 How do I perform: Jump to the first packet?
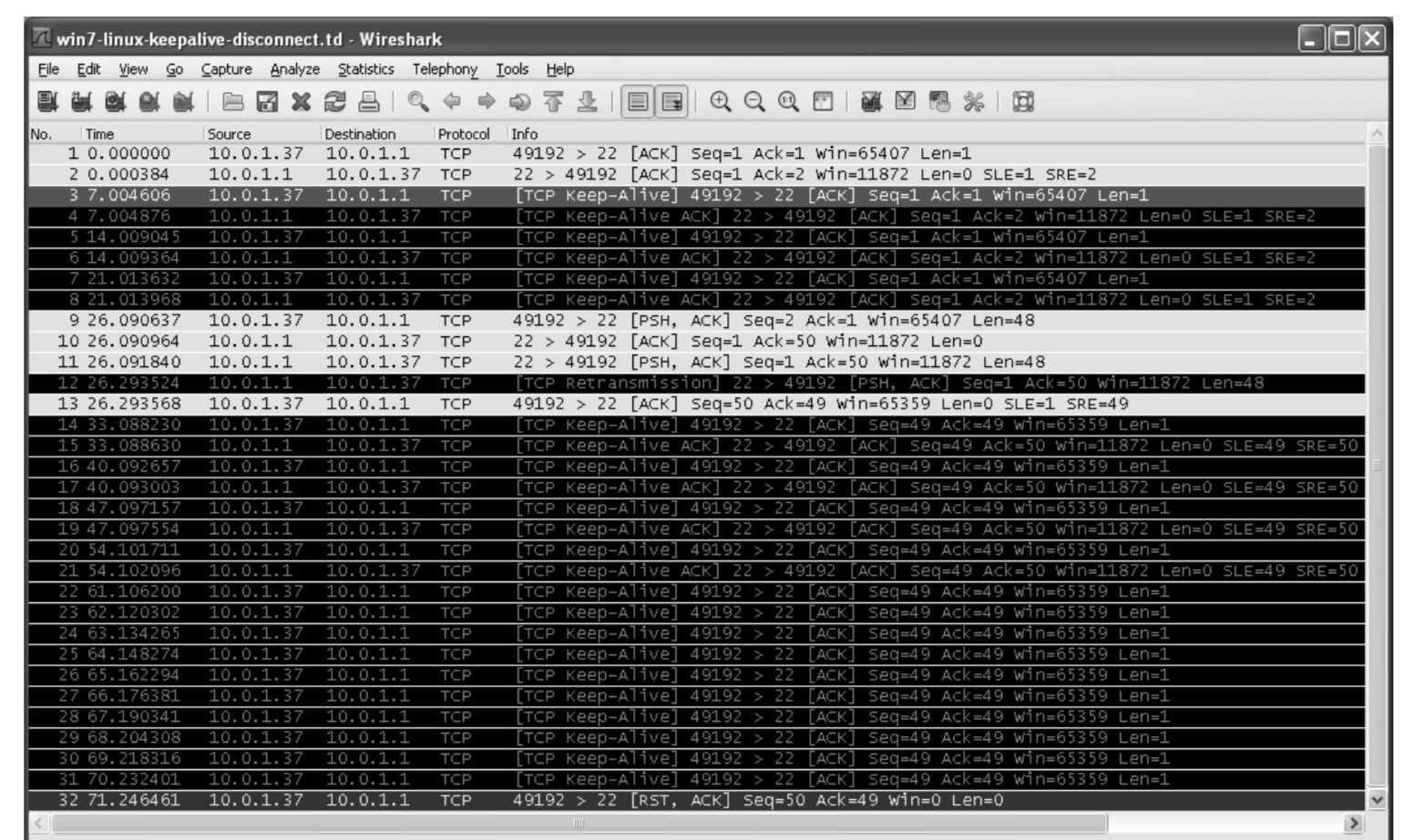[553, 102]
